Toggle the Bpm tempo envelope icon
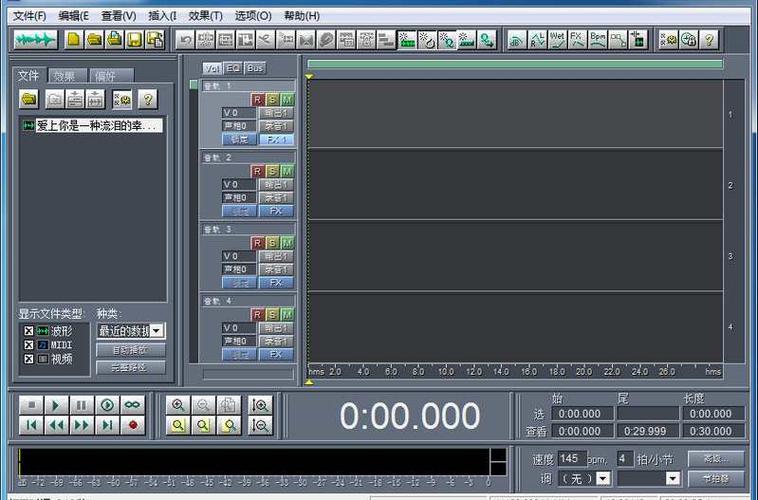This screenshot has width=758, height=500. point(598,40)
